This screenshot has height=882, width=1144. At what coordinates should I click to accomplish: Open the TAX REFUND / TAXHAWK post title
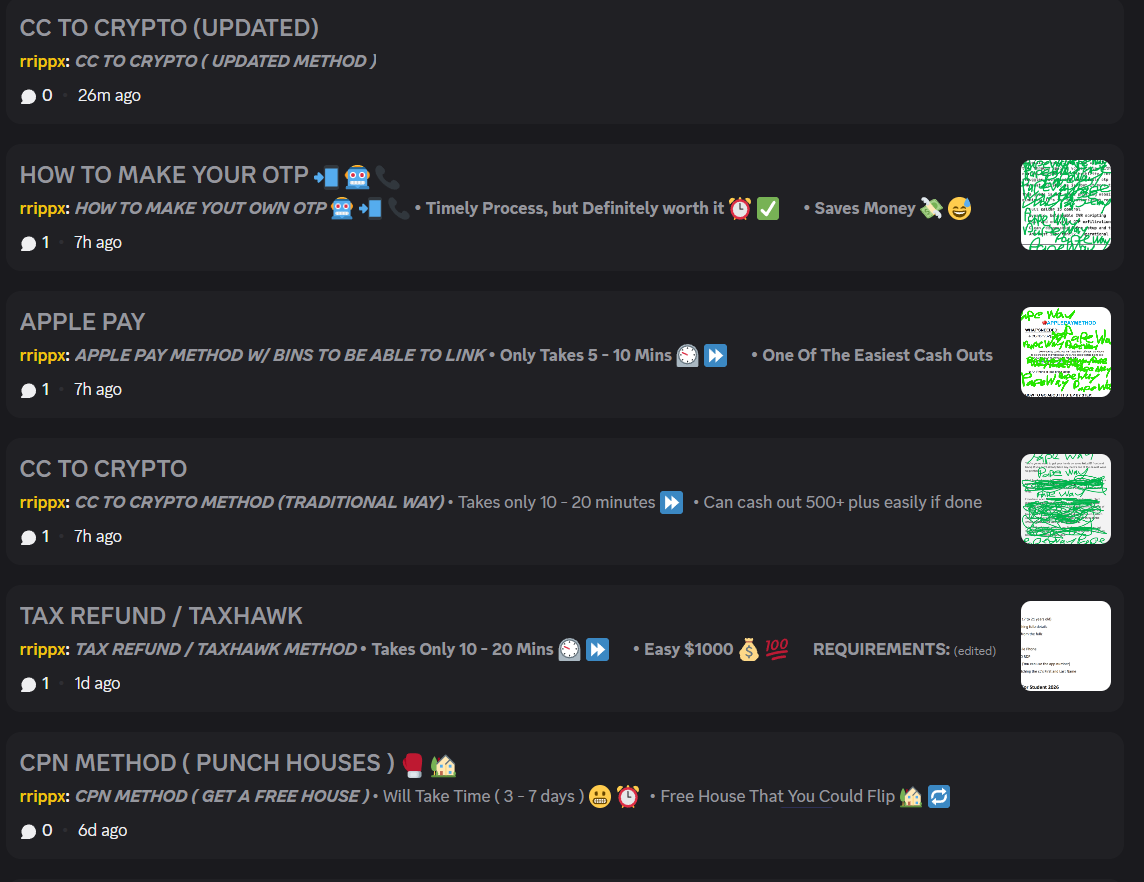(161, 616)
